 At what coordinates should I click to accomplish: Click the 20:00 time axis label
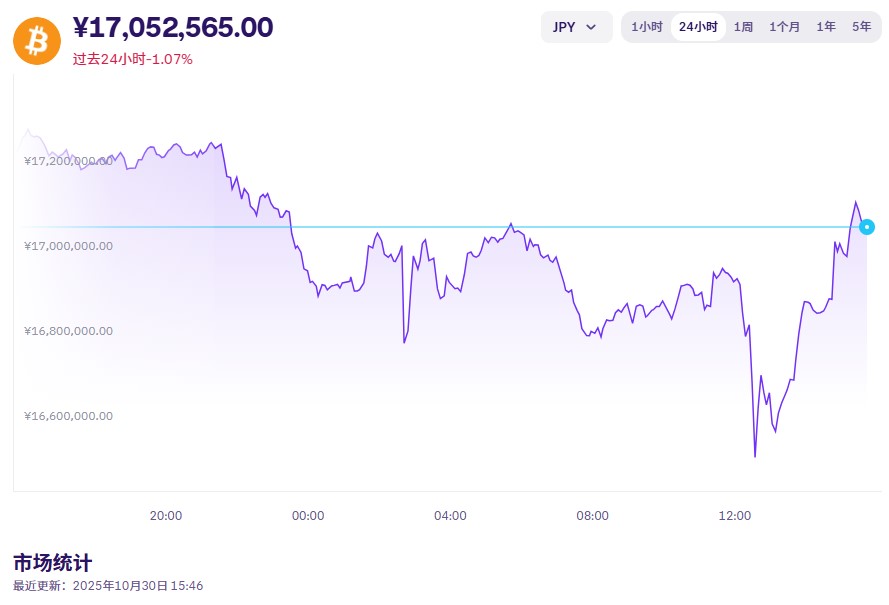click(166, 516)
